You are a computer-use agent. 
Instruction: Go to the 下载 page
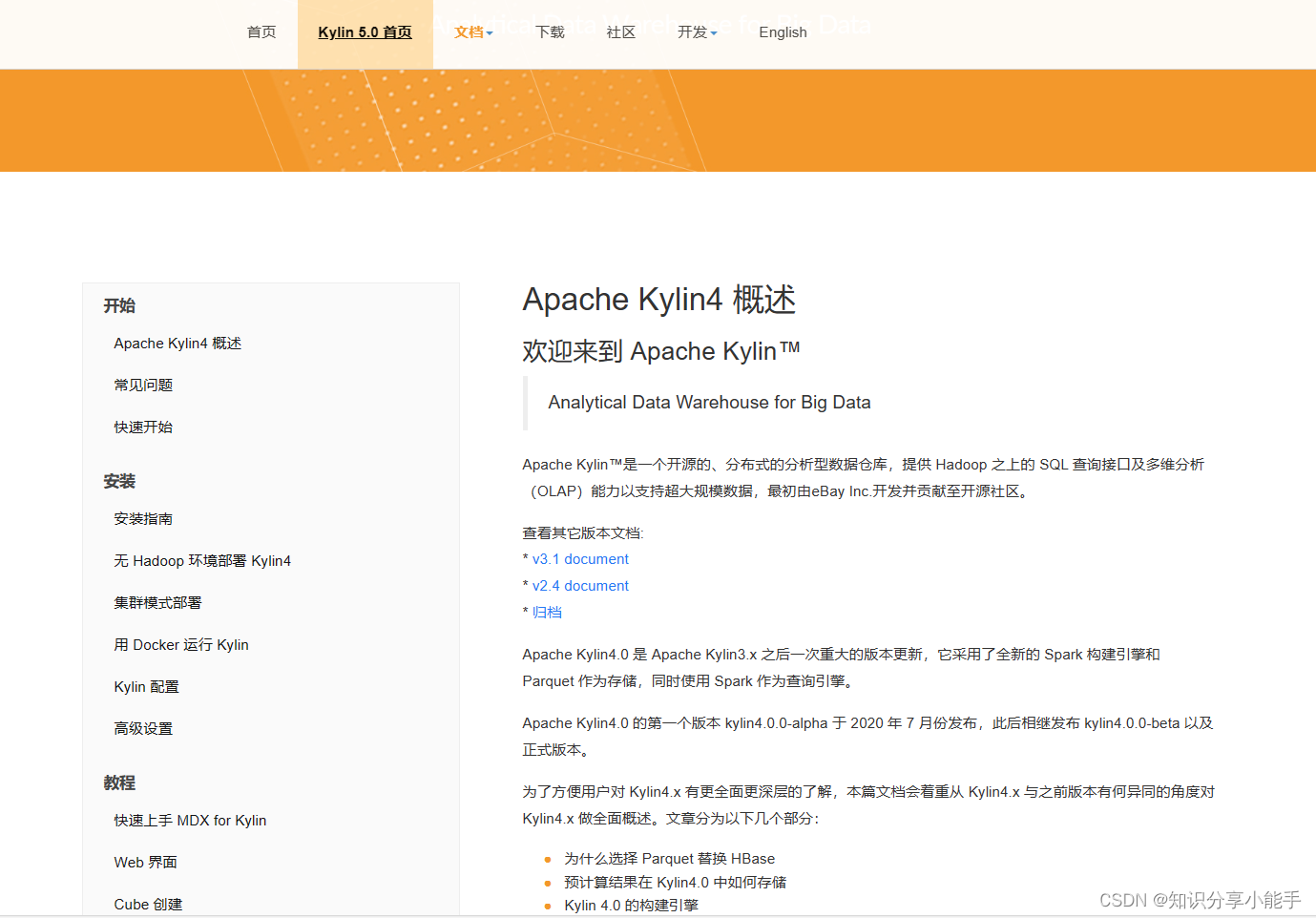click(x=551, y=32)
